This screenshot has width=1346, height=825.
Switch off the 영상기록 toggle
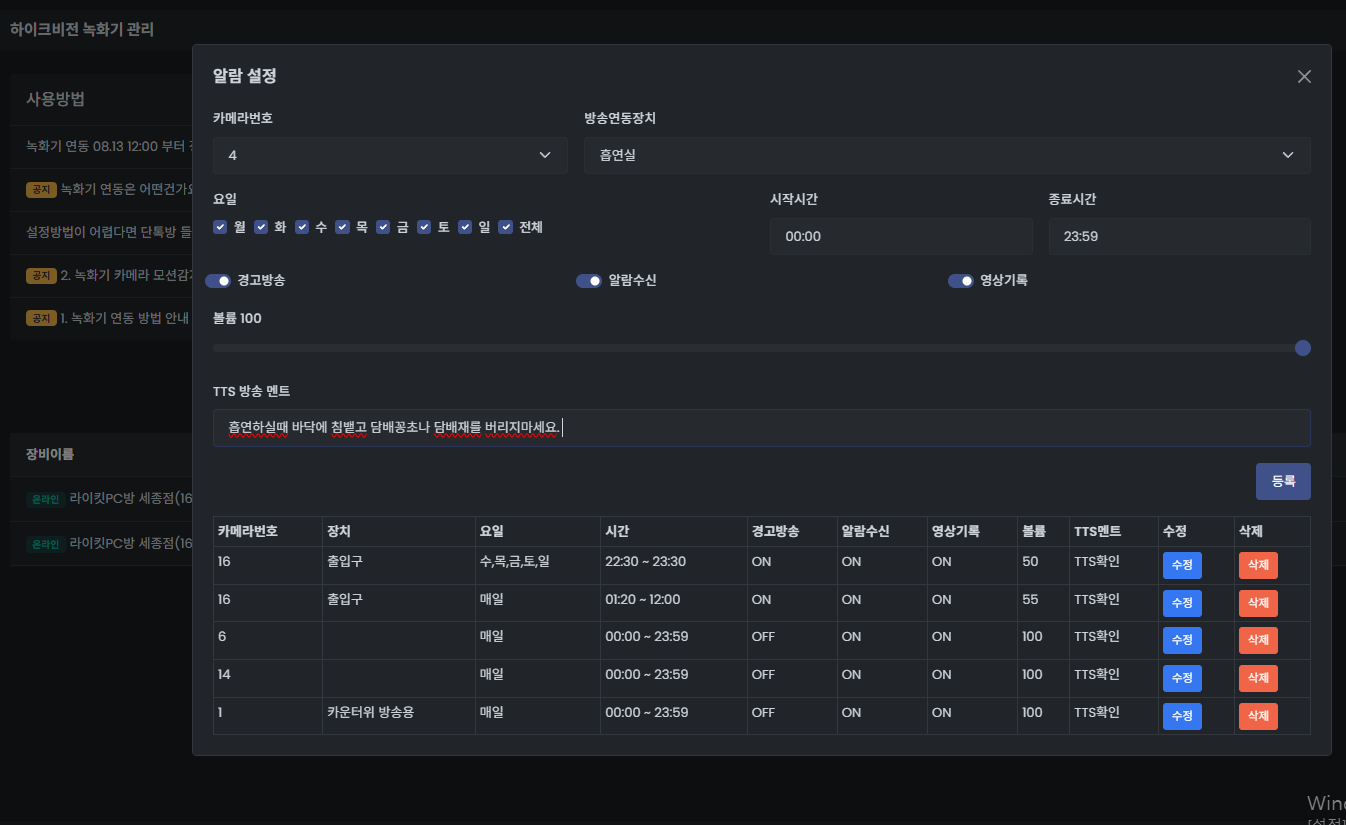[x=960, y=281]
